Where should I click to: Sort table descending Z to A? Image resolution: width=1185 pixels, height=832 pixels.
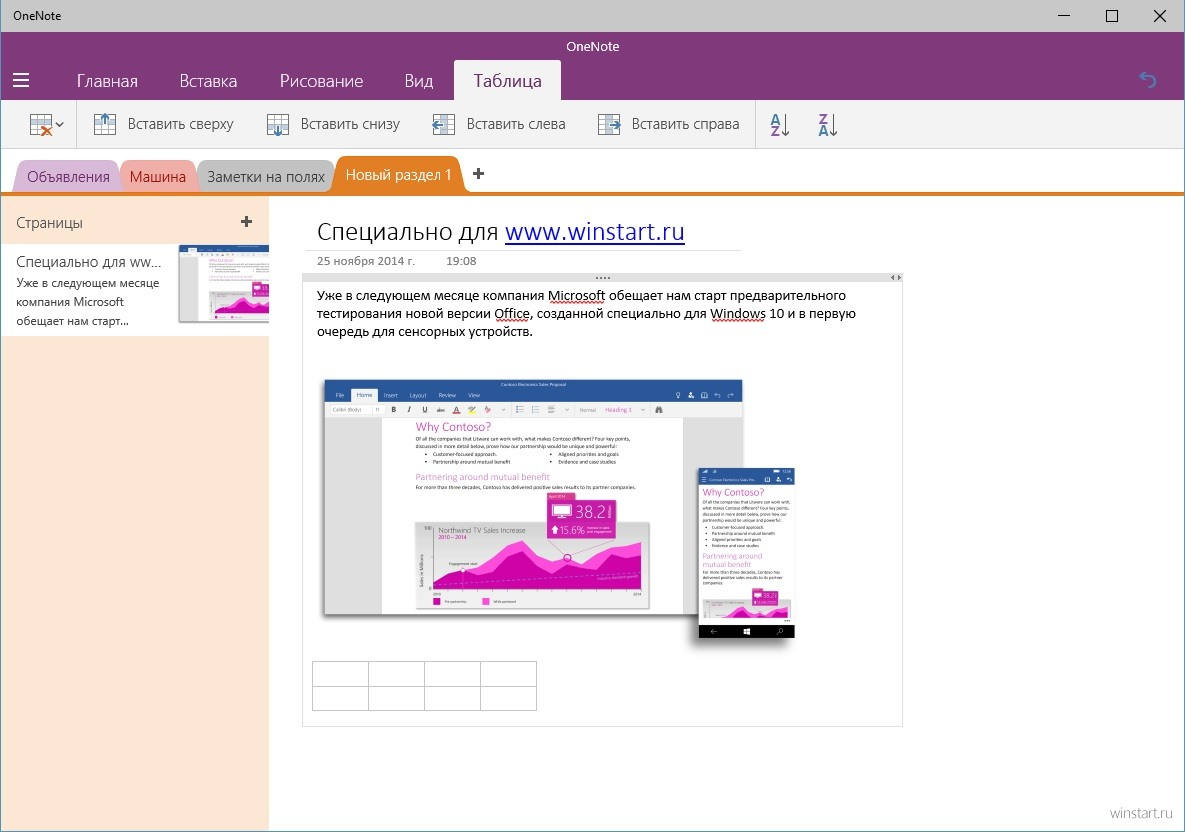(828, 125)
